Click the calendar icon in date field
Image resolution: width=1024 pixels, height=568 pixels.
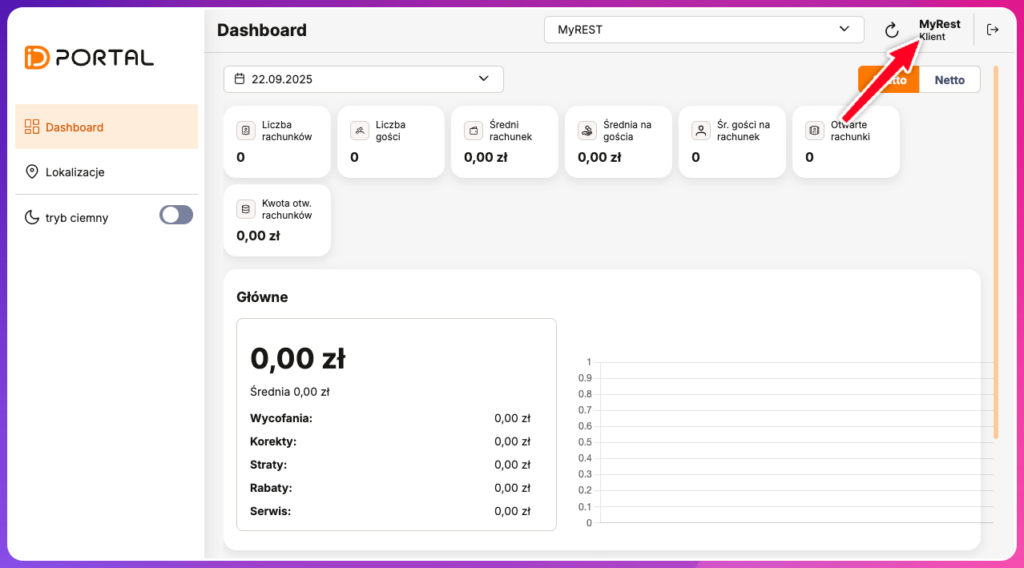click(x=240, y=79)
